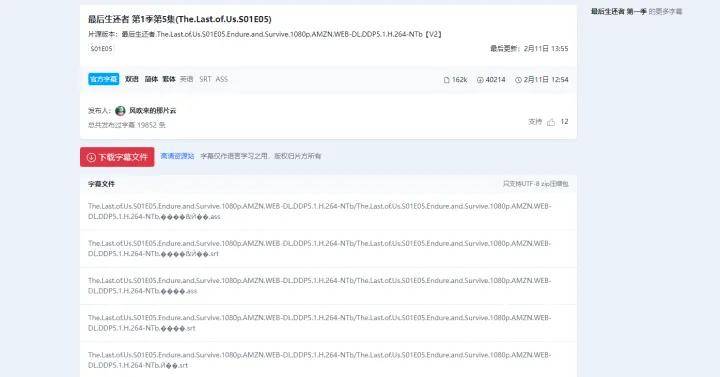
Task: Click 总共发布过字幕 19852 条 text
Action: 127,125
